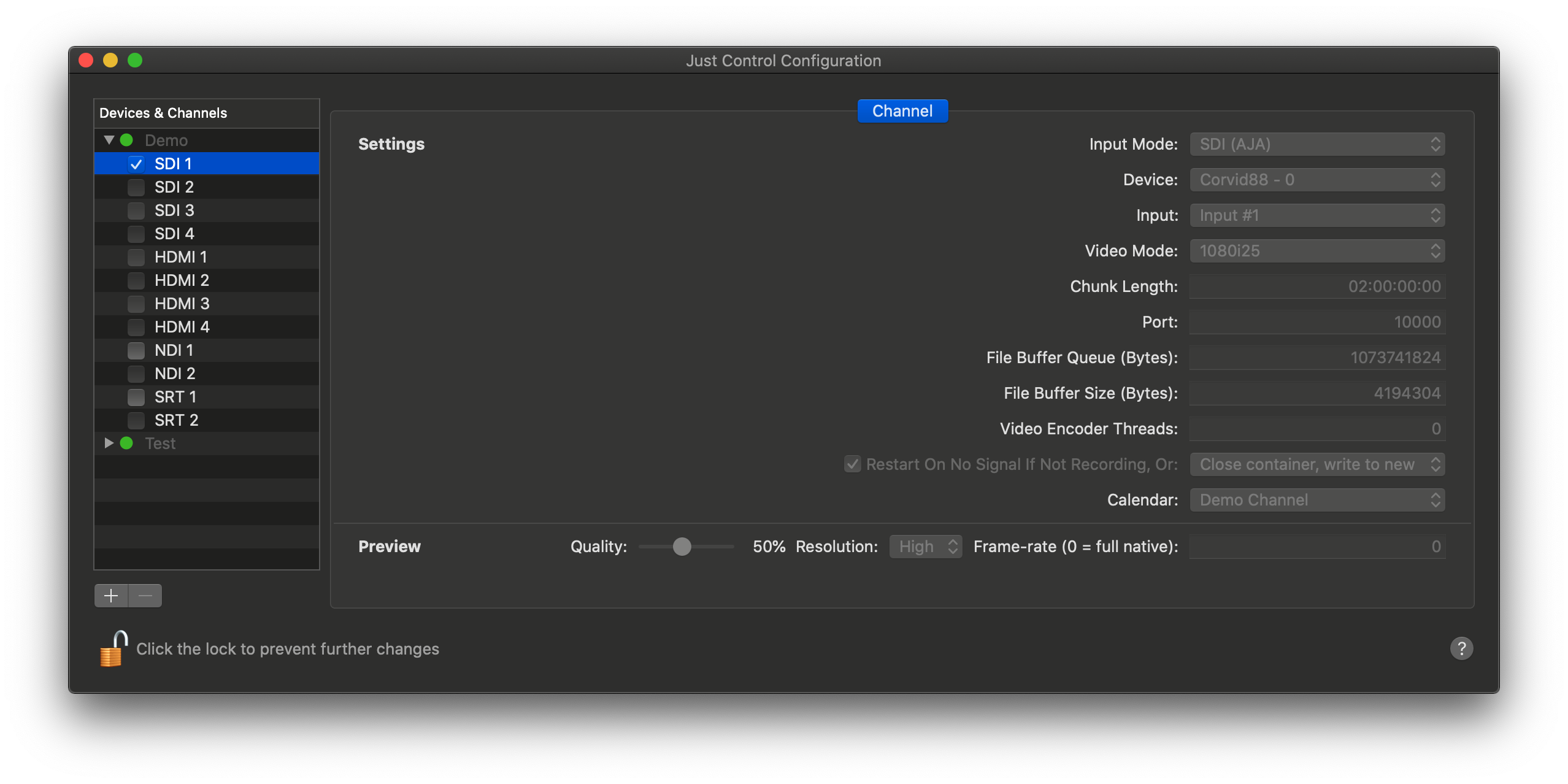The image size is (1568, 784).
Task: Click the File Buffer Size field
Action: (1317, 393)
